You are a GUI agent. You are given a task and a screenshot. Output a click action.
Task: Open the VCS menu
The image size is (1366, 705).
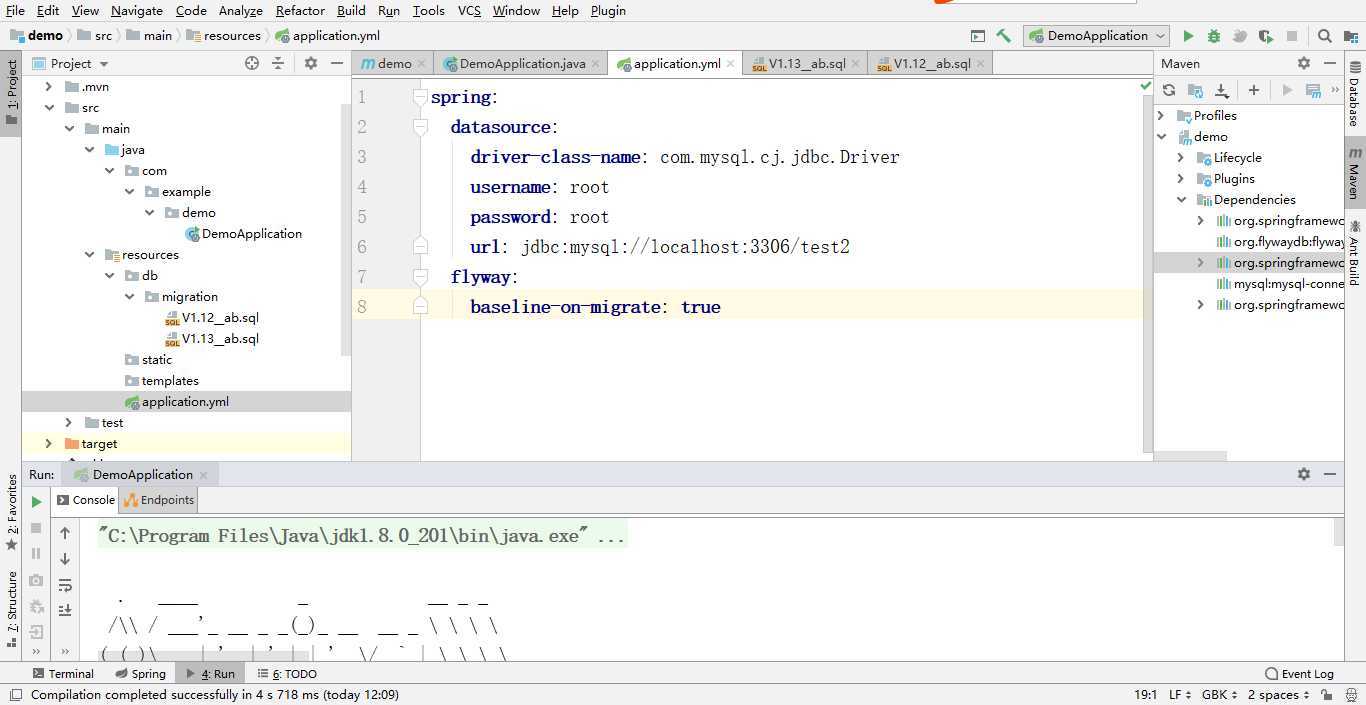click(469, 10)
